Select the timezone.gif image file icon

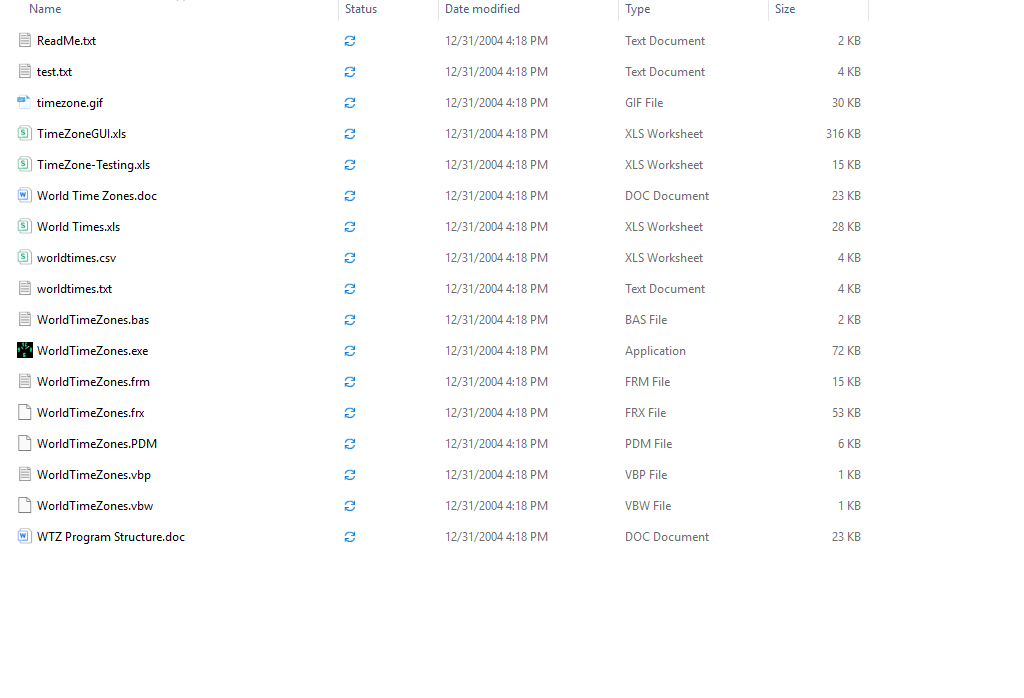pos(25,103)
